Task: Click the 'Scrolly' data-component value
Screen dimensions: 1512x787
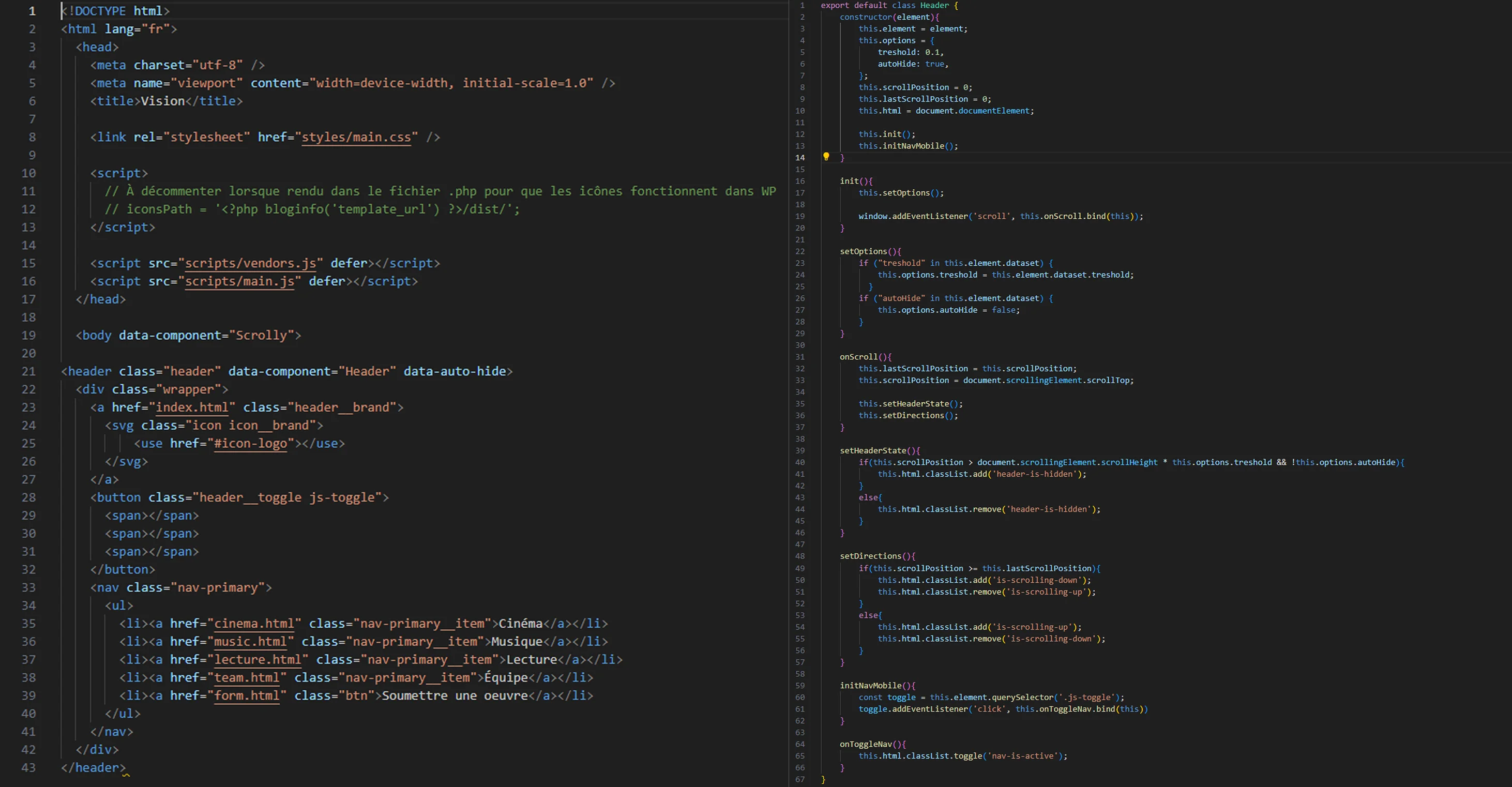Action: (x=261, y=336)
